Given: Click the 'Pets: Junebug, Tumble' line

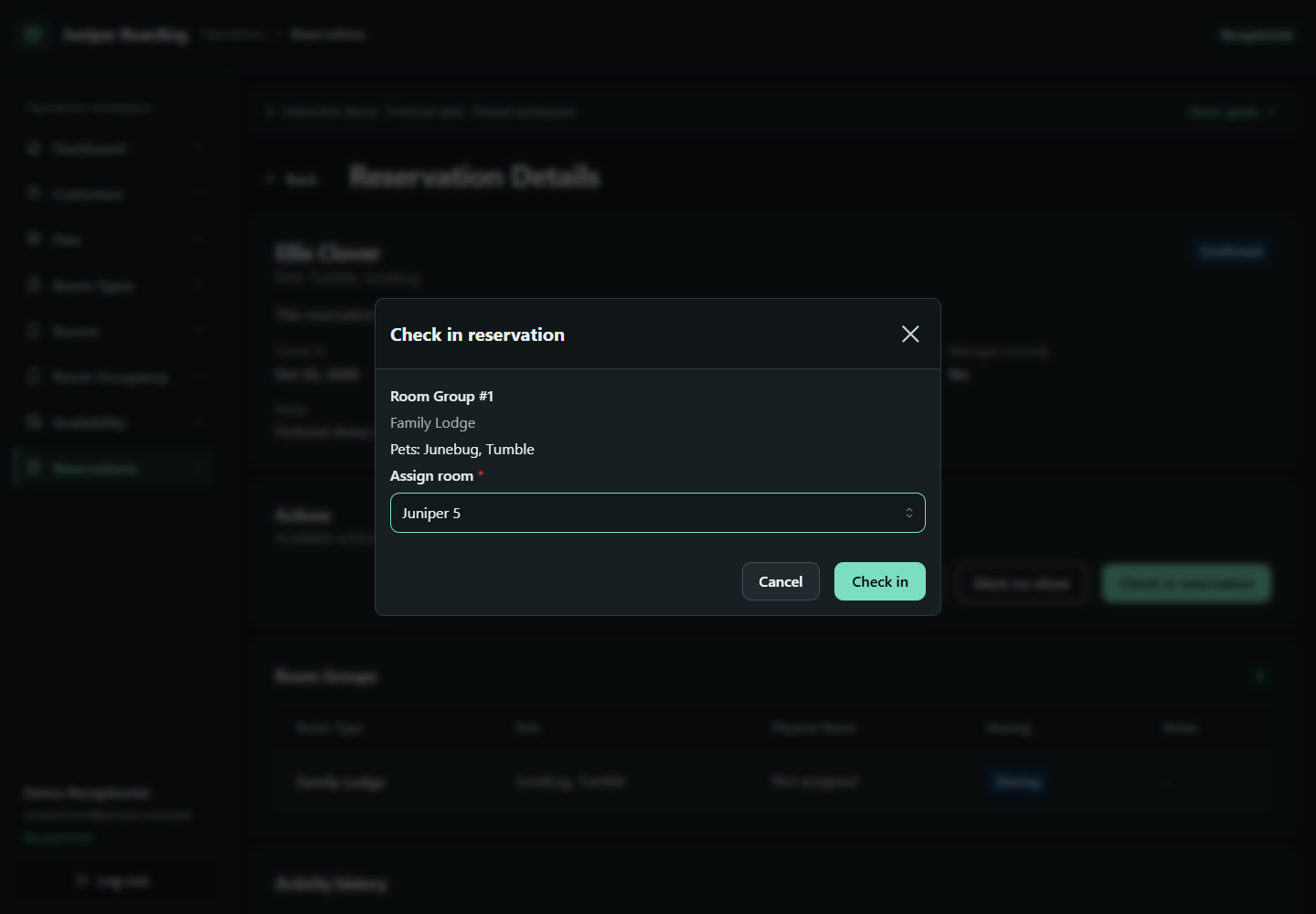Looking at the screenshot, I should click(462, 449).
